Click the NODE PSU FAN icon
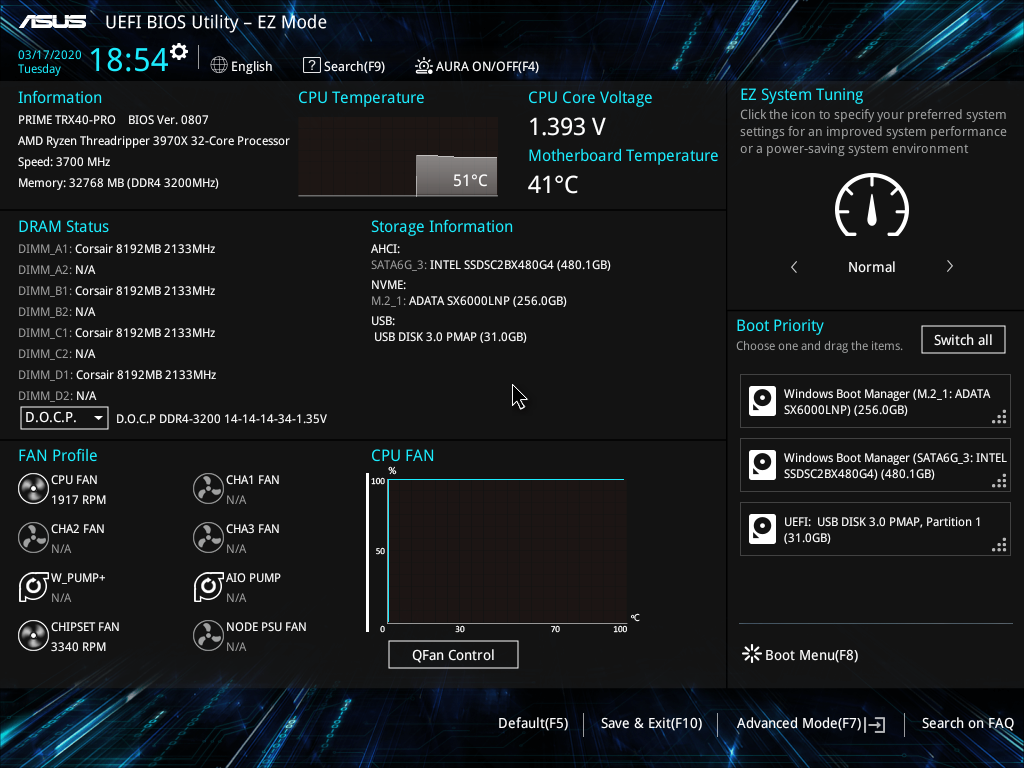The height and width of the screenshot is (768, 1024). (x=208, y=635)
